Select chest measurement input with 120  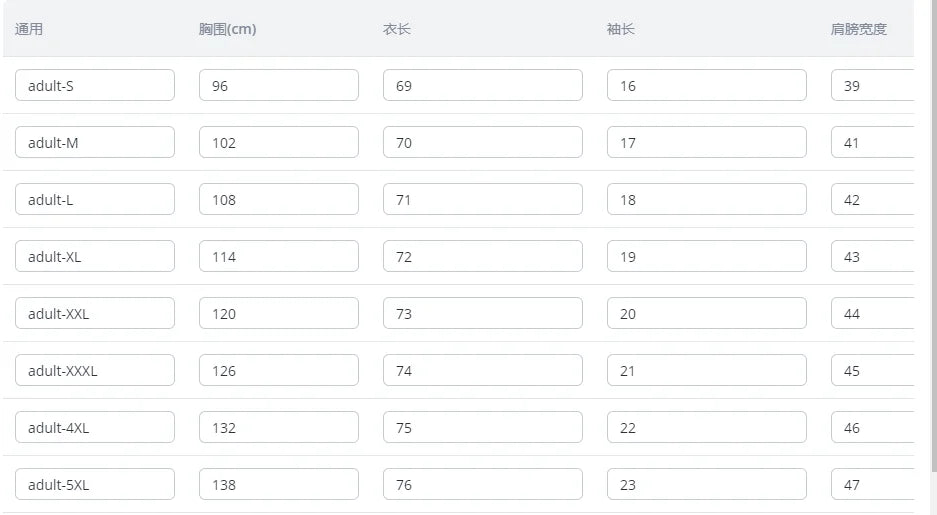(x=278, y=313)
